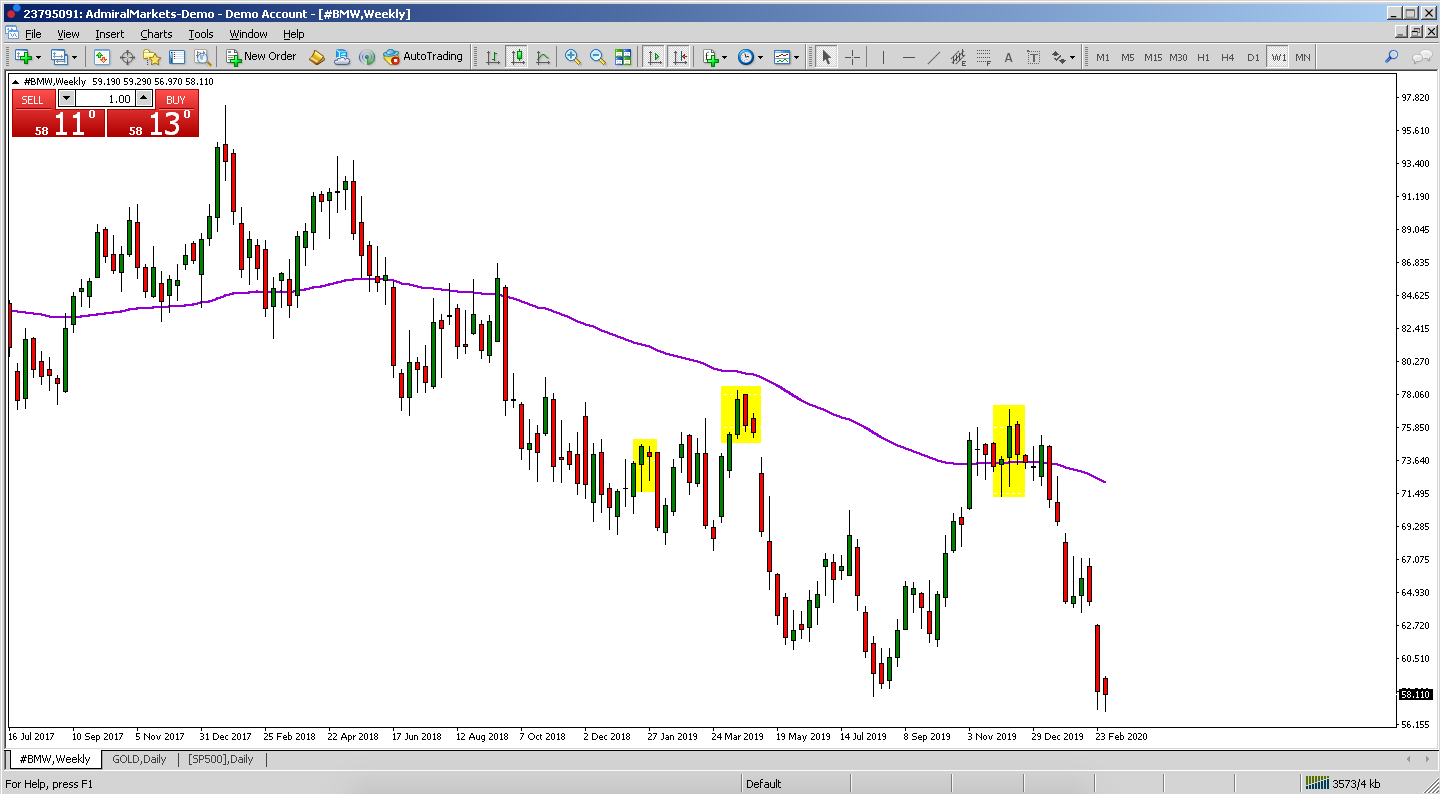Select the standard cursor arrow mode

(x=827, y=57)
